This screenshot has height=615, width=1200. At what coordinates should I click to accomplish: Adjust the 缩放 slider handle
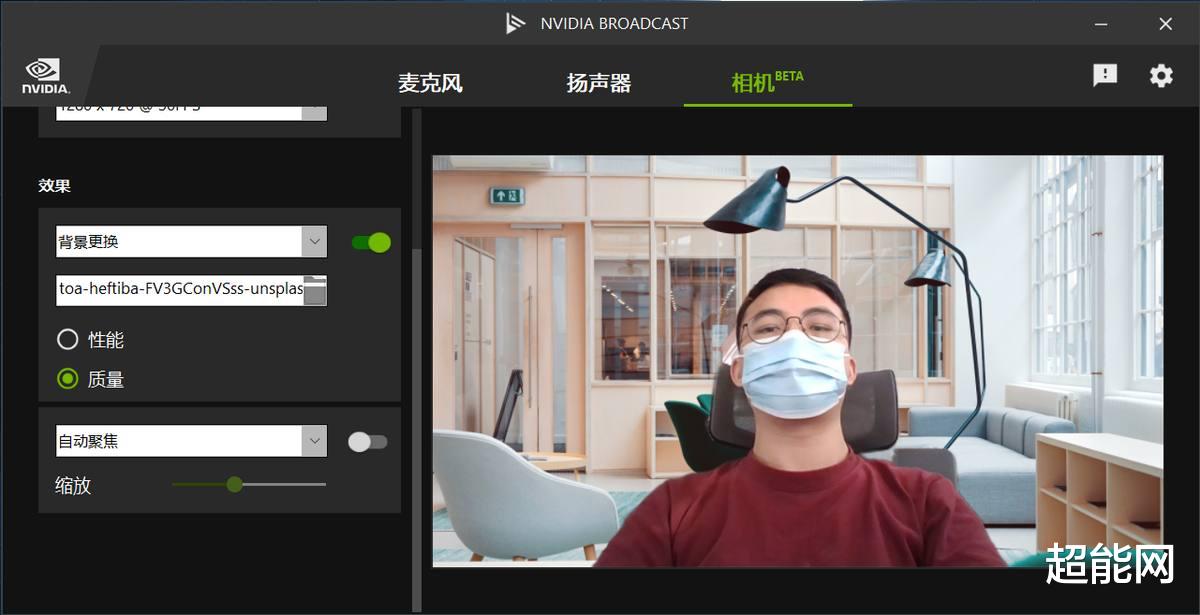click(x=236, y=484)
